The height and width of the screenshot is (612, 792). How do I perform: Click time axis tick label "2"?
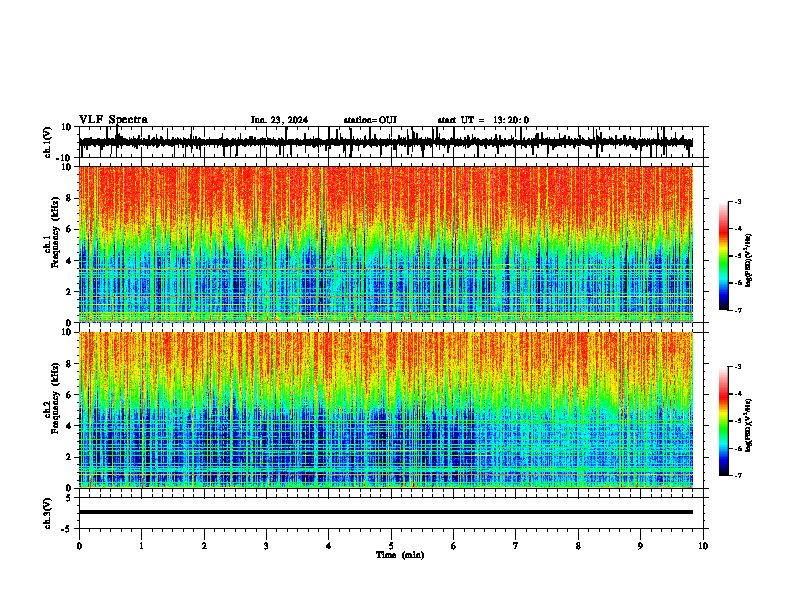(204, 546)
